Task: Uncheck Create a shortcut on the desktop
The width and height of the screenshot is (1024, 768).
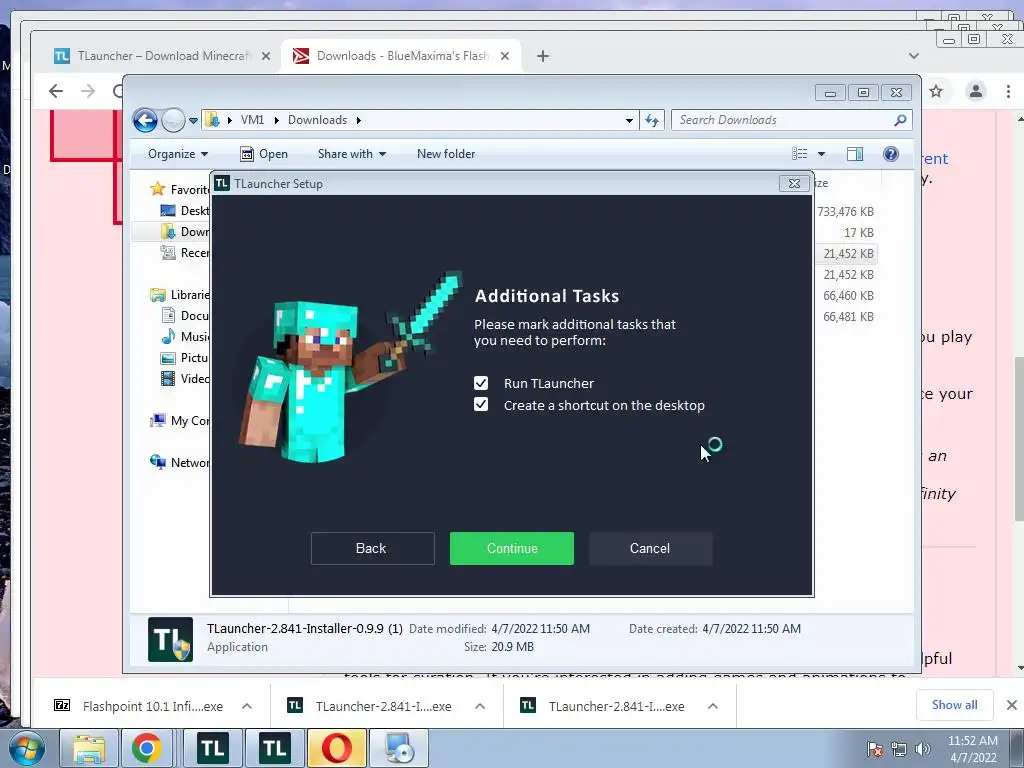Action: tap(481, 405)
